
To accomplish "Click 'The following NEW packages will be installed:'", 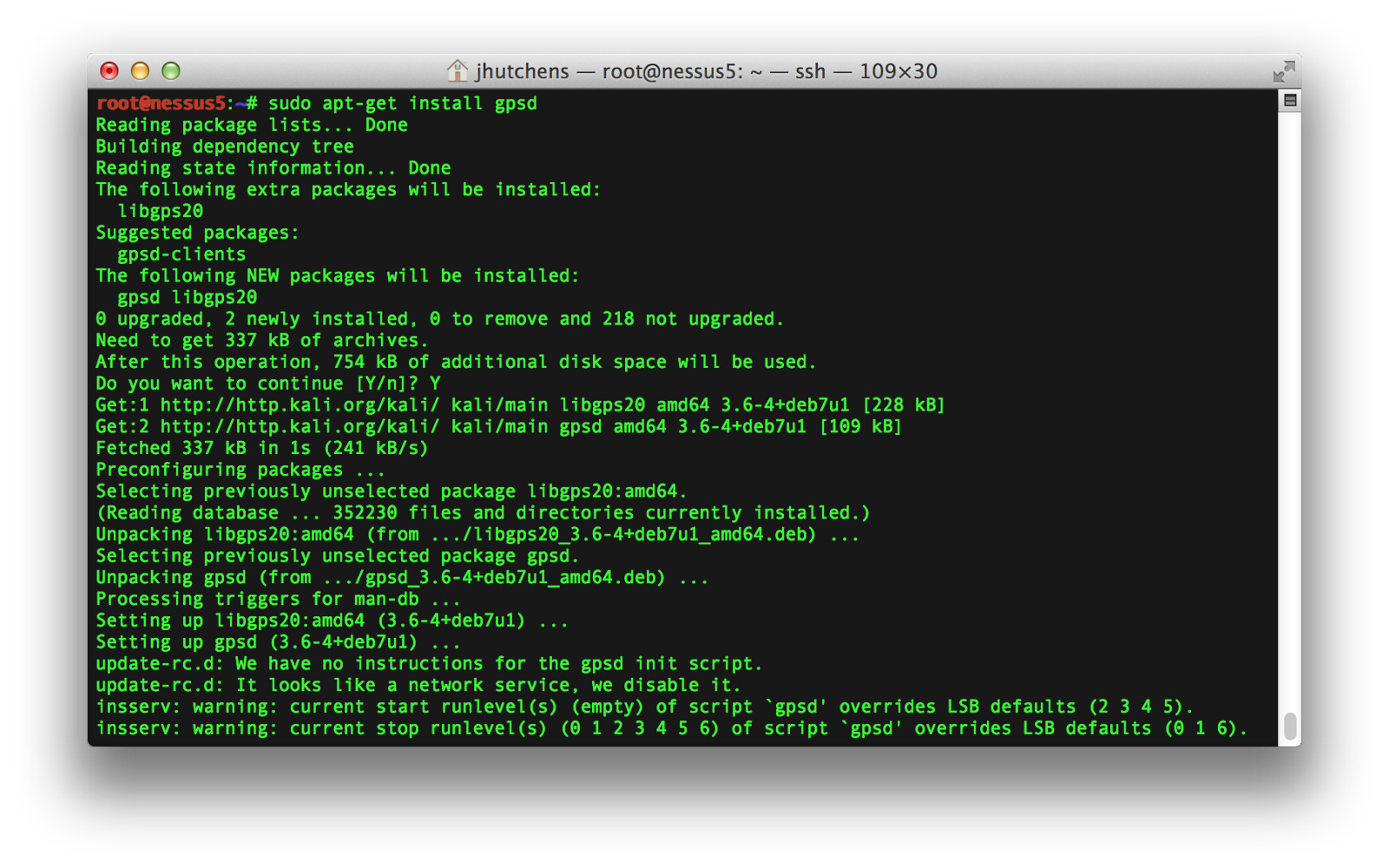I will pyautogui.click(x=338, y=276).
